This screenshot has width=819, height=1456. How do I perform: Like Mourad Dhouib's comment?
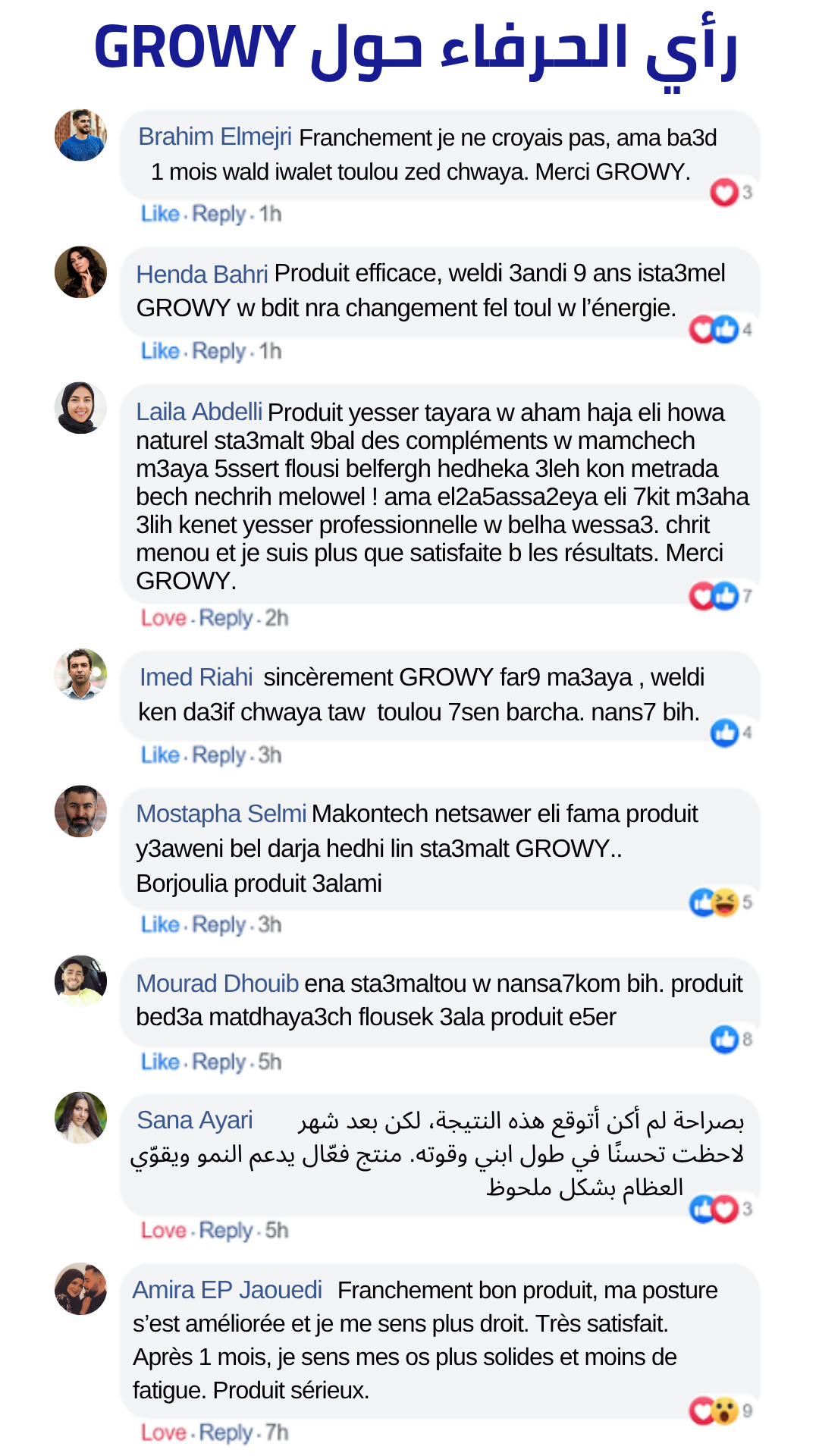160,1062
